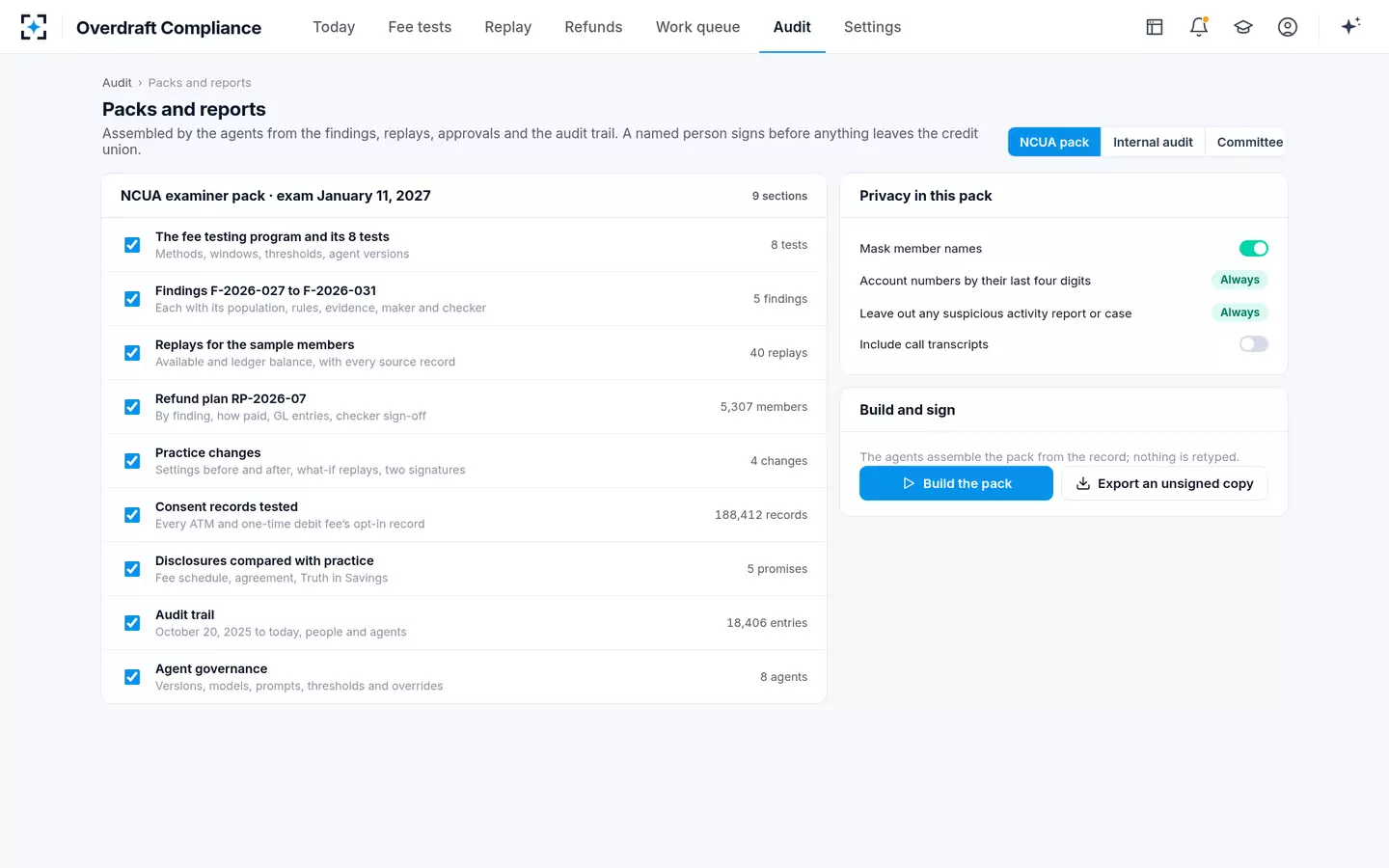This screenshot has height=868, width=1389.
Task: Click the '40 replays' count
Action: [778, 353]
